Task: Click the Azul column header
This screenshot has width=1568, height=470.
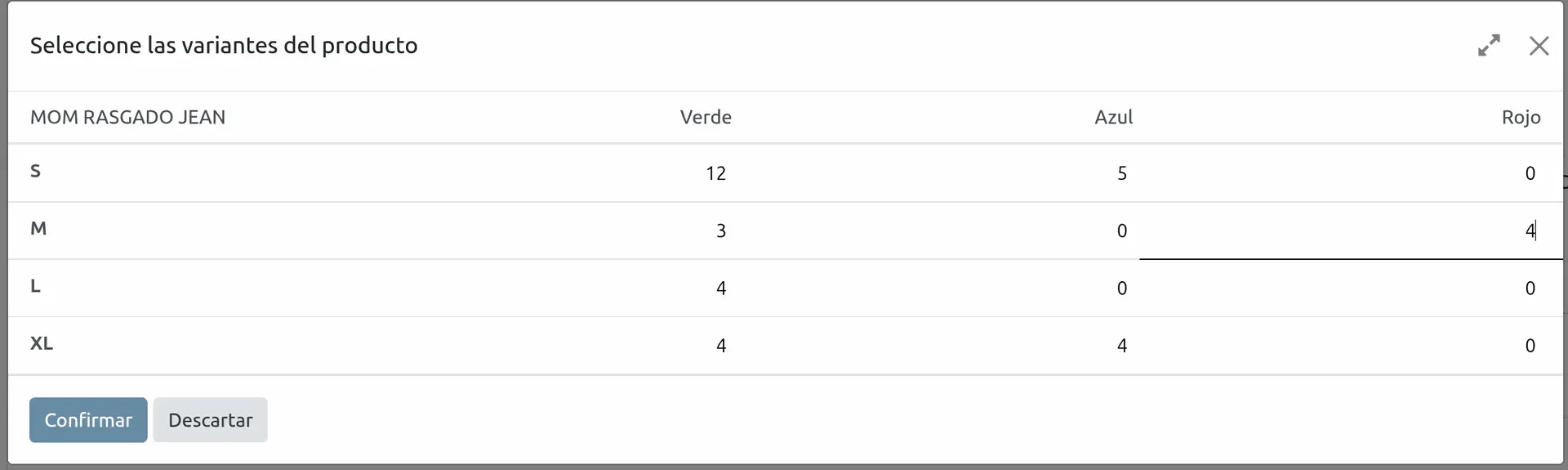Action: pyautogui.click(x=1113, y=117)
